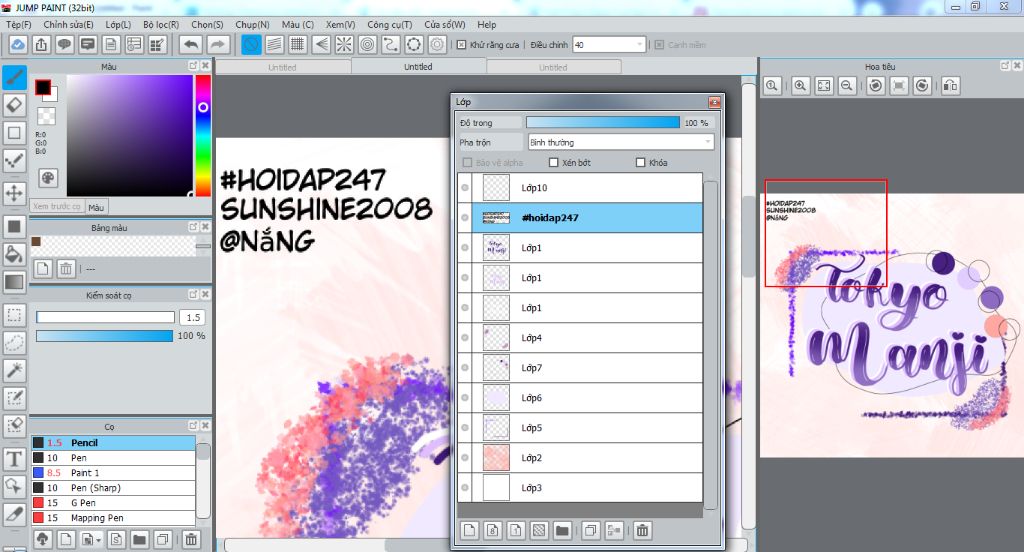Viewport: 1024px width, 552px height.
Task: Select the Mapping Pen brush
Action: [113, 518]
